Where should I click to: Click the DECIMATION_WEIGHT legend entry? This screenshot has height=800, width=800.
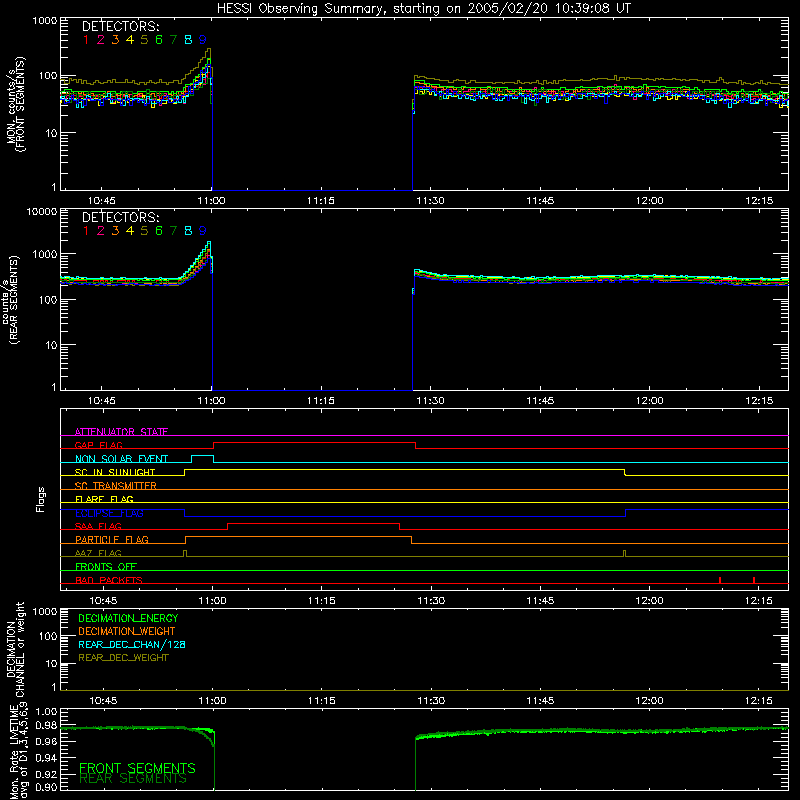[127, 632]
